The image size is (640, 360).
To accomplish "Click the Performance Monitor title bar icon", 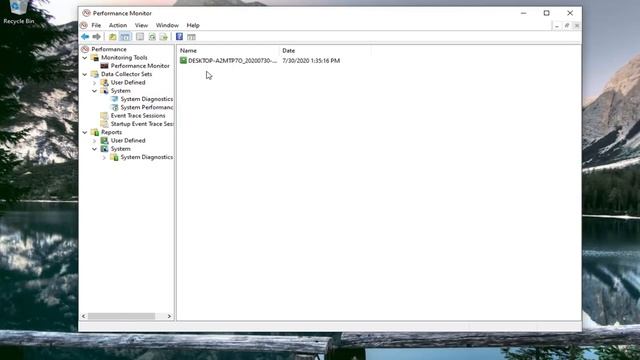I will 86,13.
